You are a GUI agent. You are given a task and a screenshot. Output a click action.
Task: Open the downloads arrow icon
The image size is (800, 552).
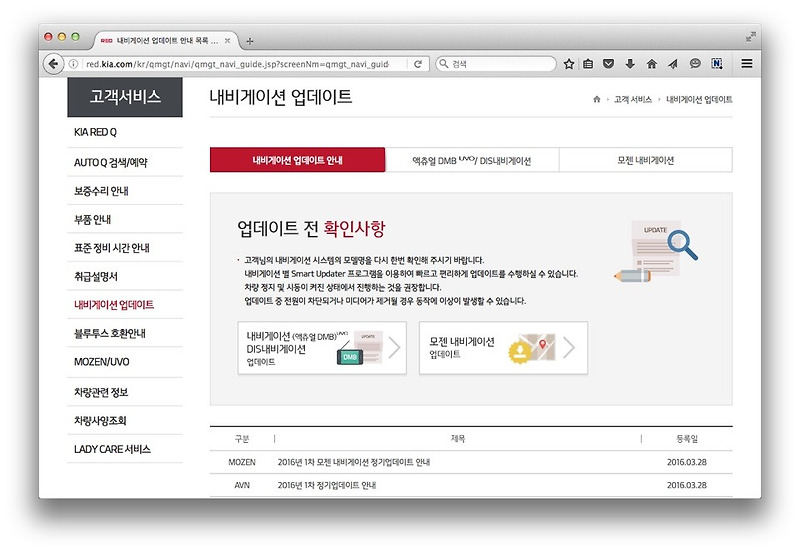(630, 64)
